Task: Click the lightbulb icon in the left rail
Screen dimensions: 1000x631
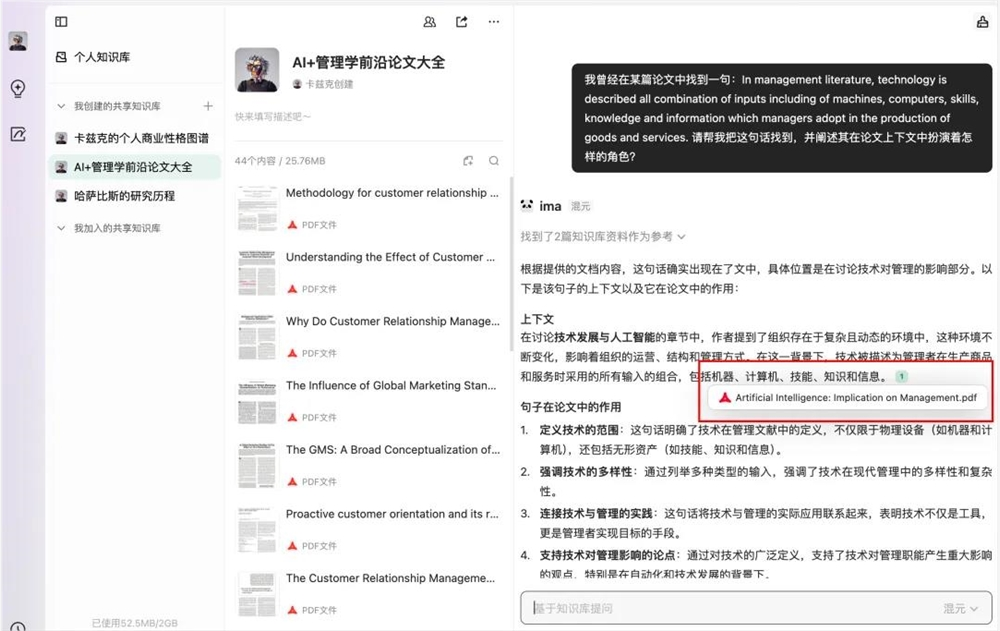Action: (x=17, y=88)
